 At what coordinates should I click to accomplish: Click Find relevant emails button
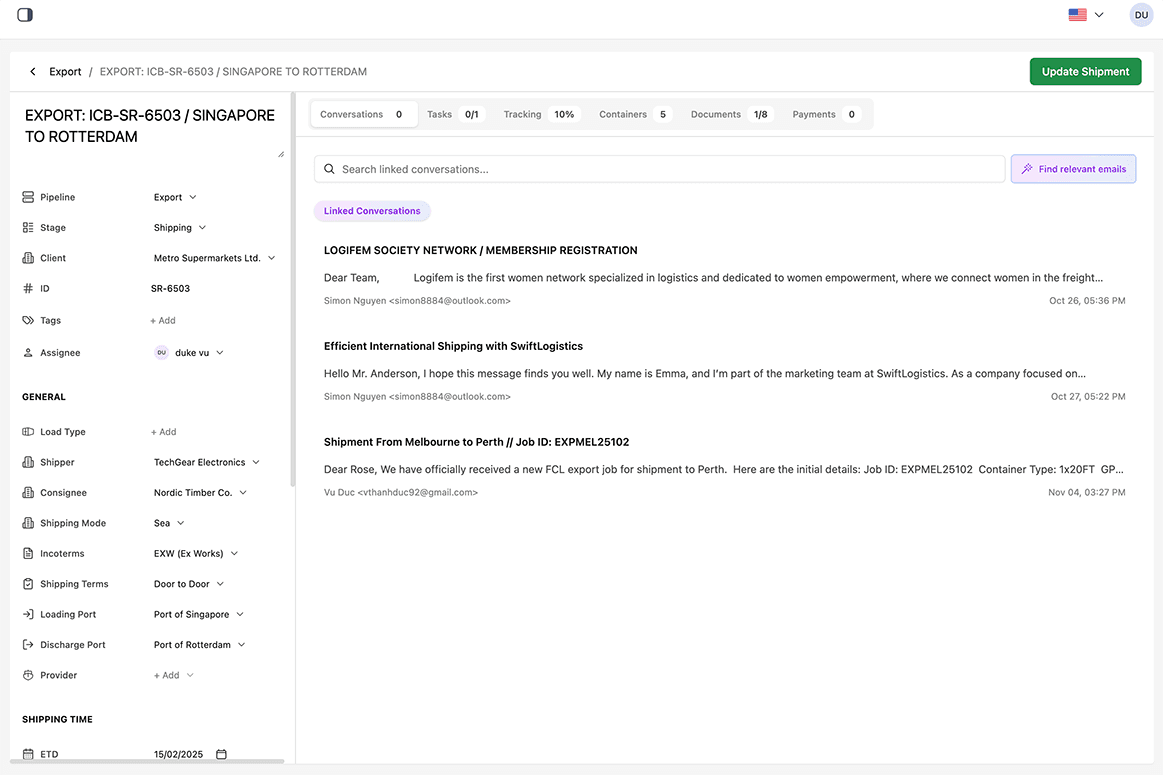click(x=1073, y=169)
